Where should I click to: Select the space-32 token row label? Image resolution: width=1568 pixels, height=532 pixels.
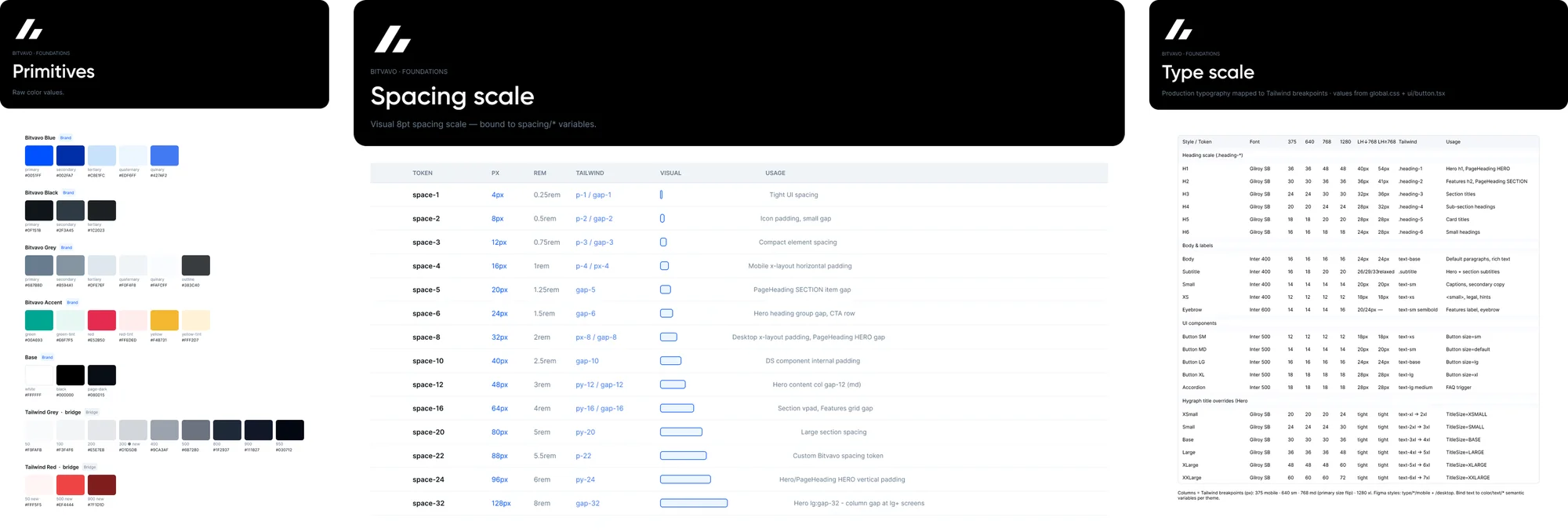[428, 503]
